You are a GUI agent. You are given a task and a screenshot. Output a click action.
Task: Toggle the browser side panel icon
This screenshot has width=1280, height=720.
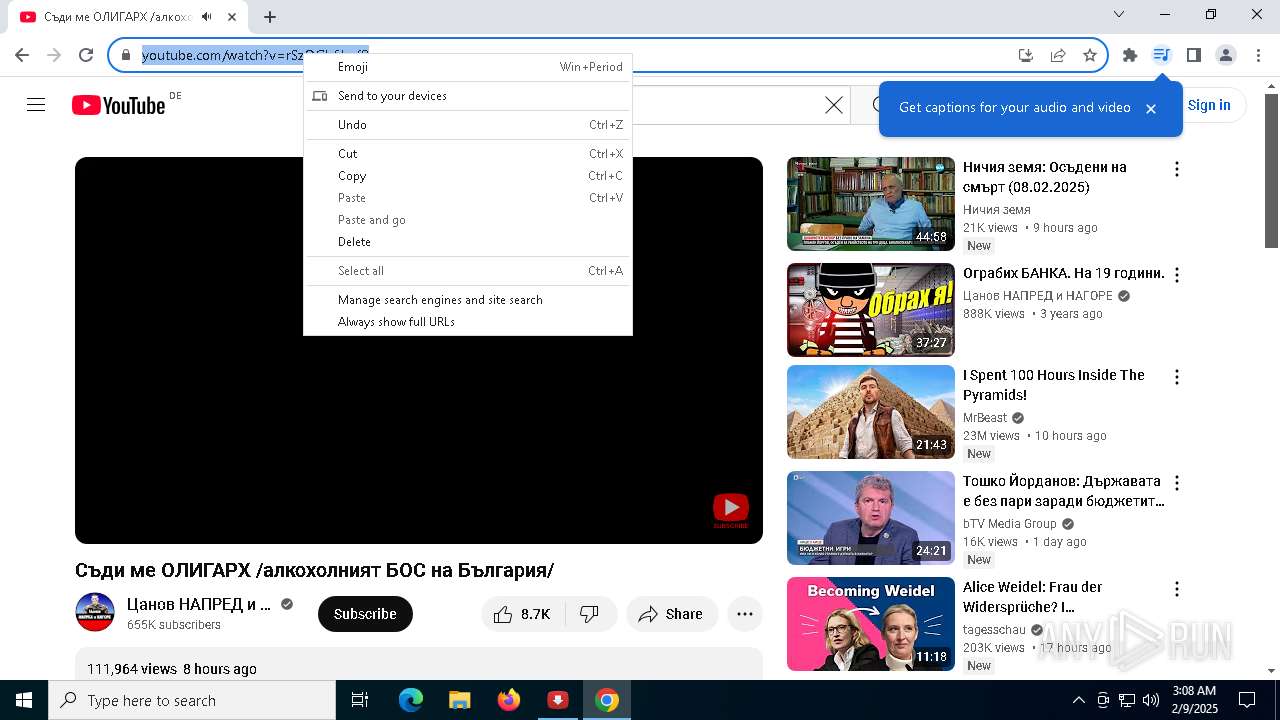pyautogui.click(x=1193, y=55)
